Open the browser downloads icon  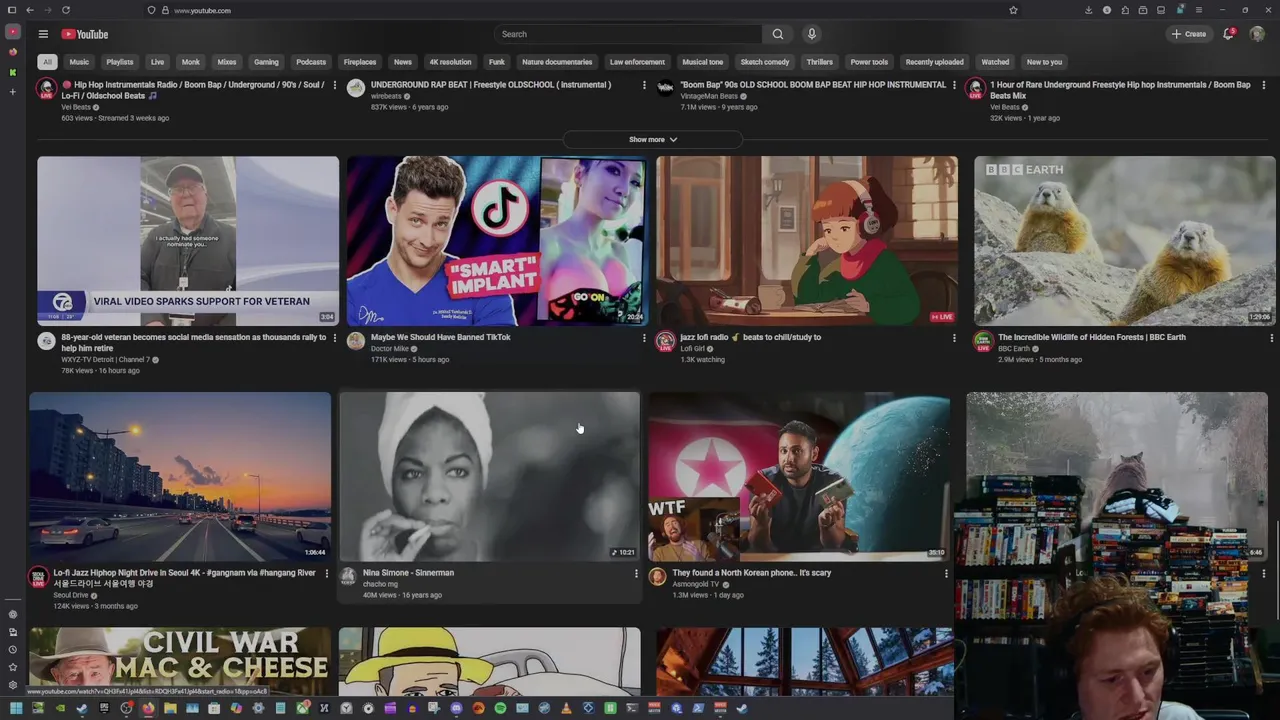[1088, 10]
